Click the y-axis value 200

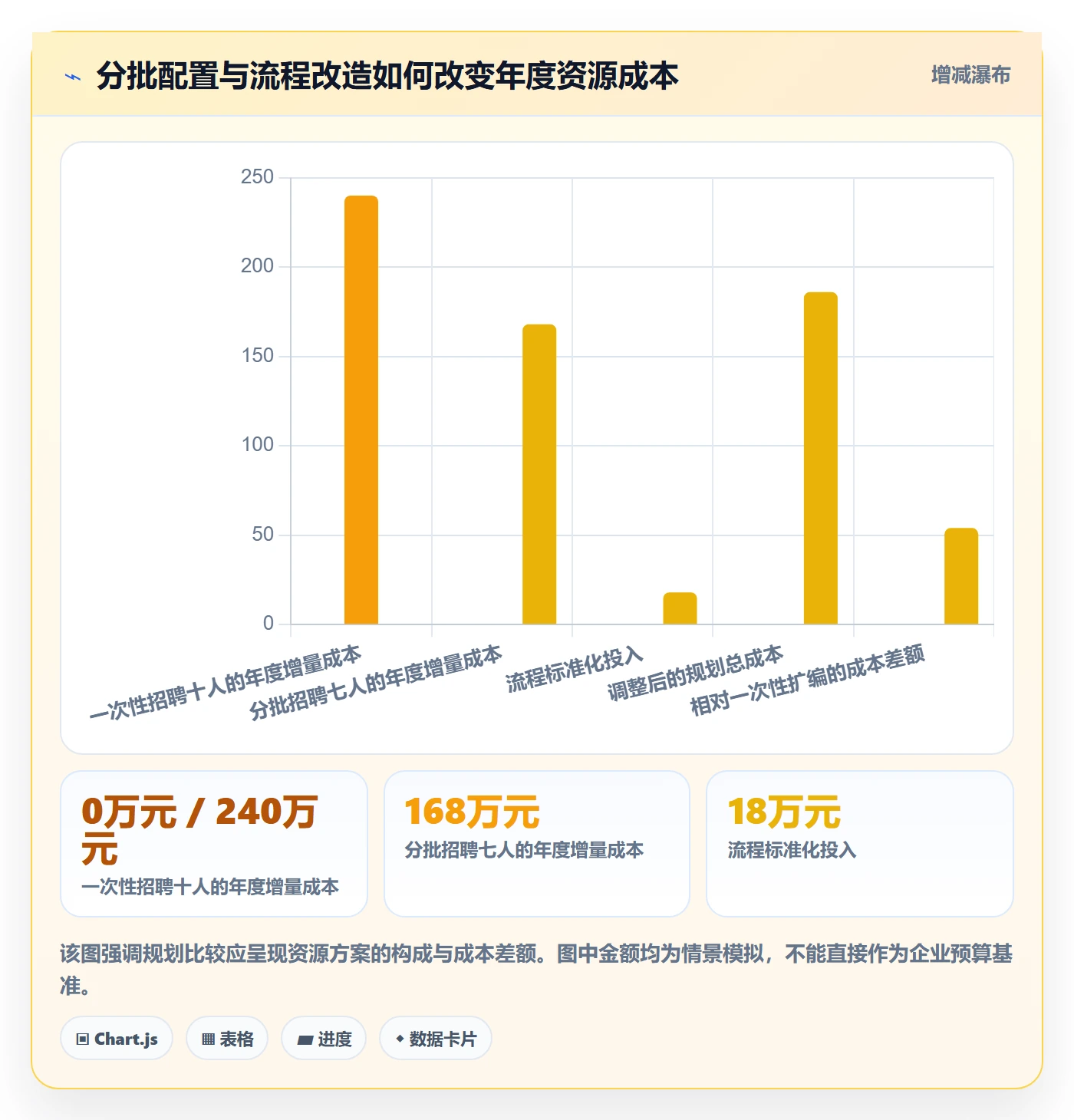(257, 266)
